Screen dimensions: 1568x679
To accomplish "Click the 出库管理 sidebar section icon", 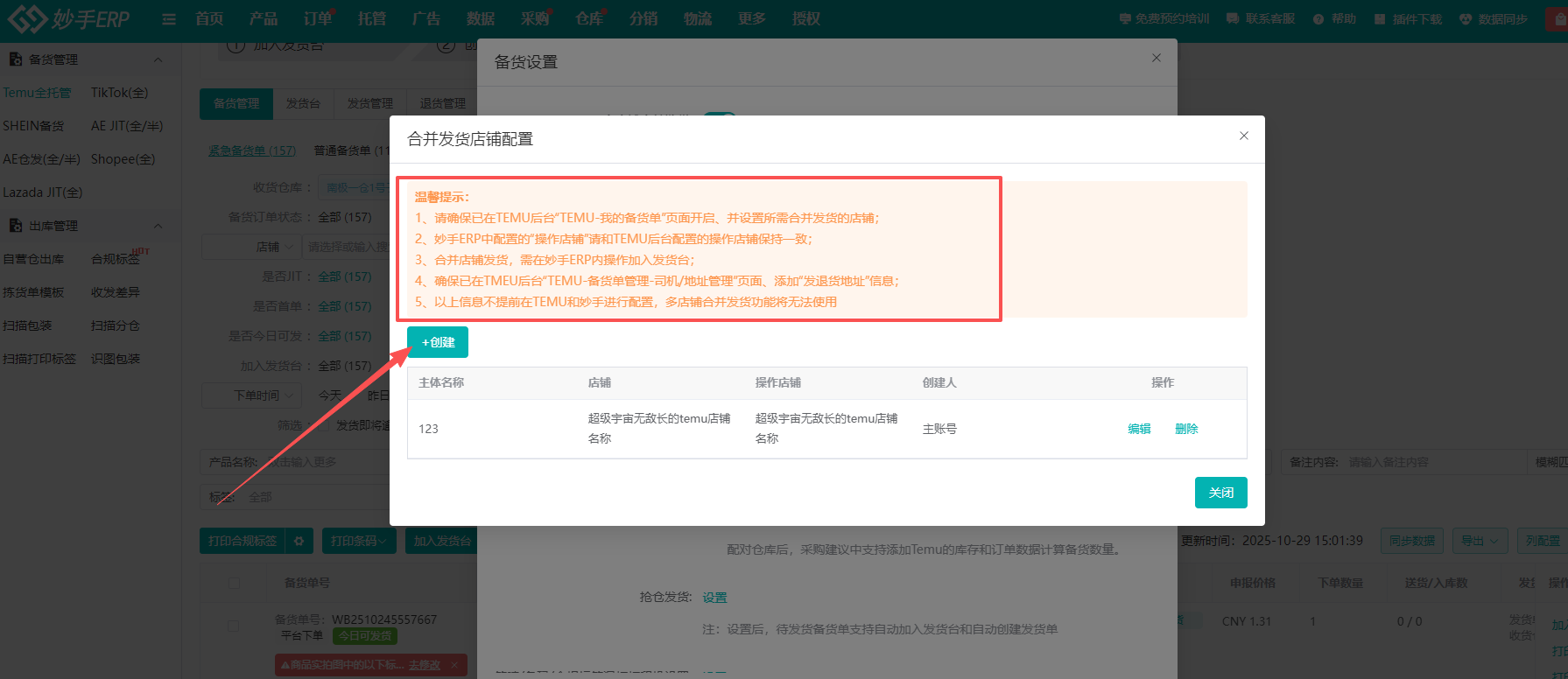I will [x=15, y=226].
